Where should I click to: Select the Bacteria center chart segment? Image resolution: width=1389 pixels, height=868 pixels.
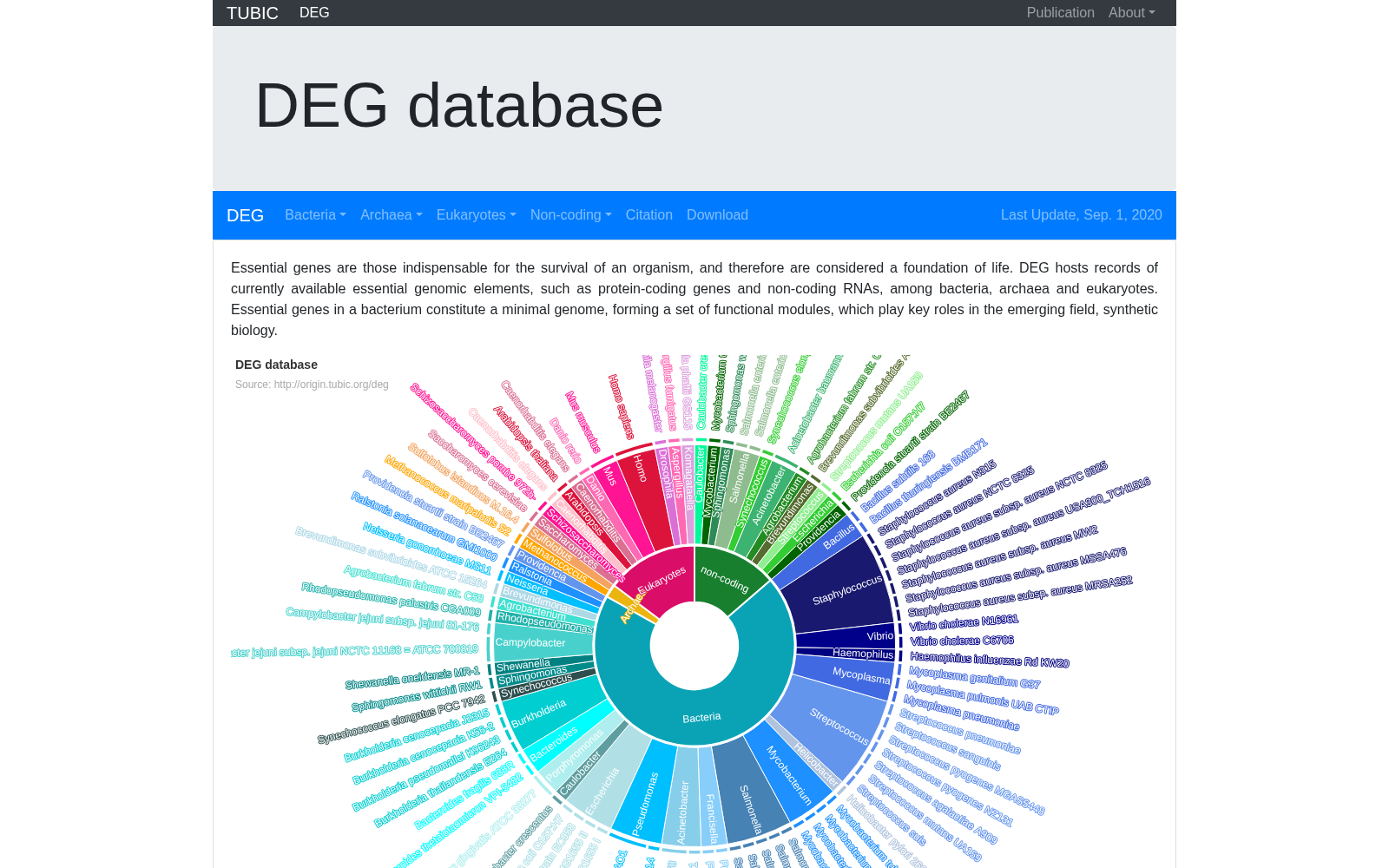pyautogui.click(x=701, y=718)
